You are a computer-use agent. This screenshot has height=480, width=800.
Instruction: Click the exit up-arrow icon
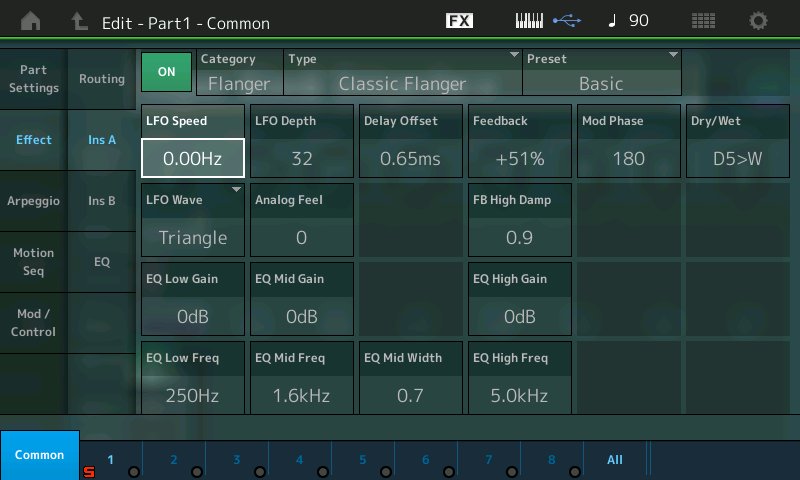pyautogui.click(x=79, y=21)
